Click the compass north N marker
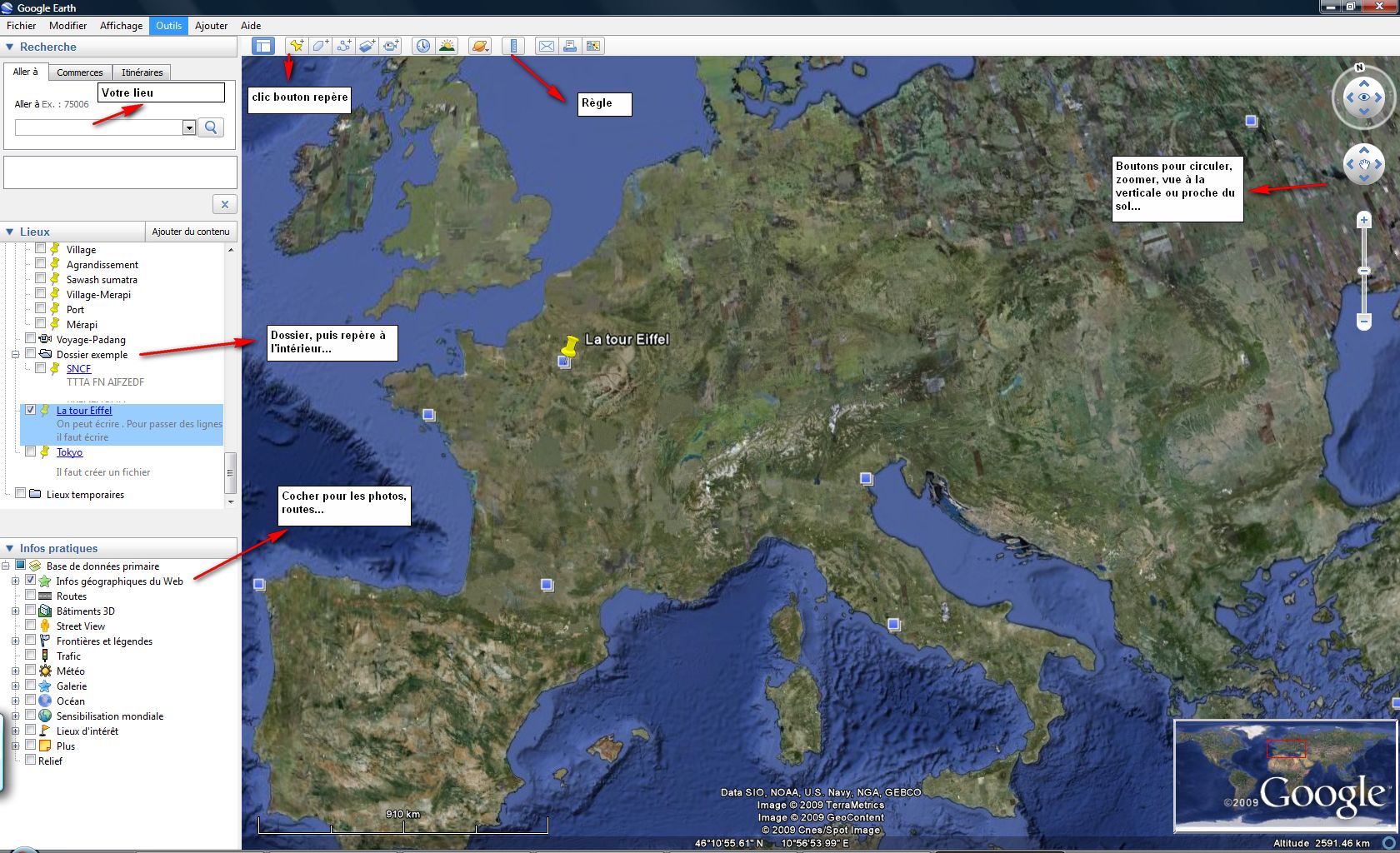 pos(1360,67)
